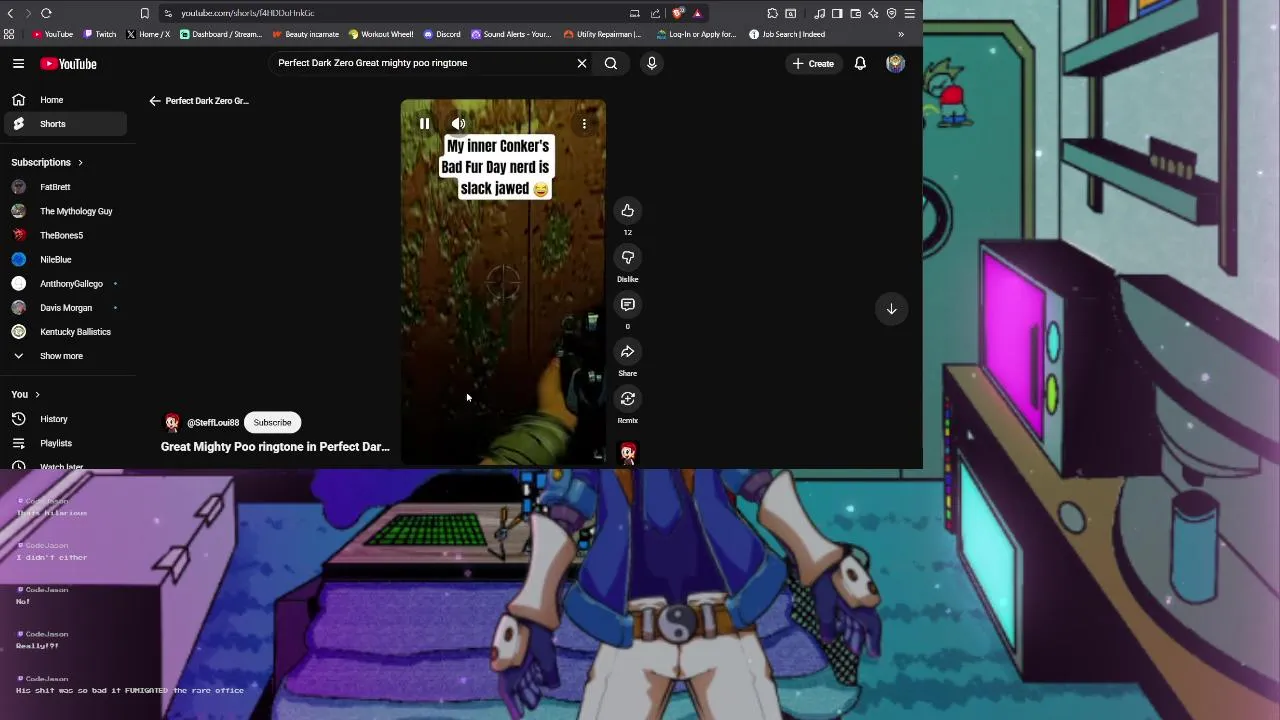Open the Davis Morgan channel

65,308
